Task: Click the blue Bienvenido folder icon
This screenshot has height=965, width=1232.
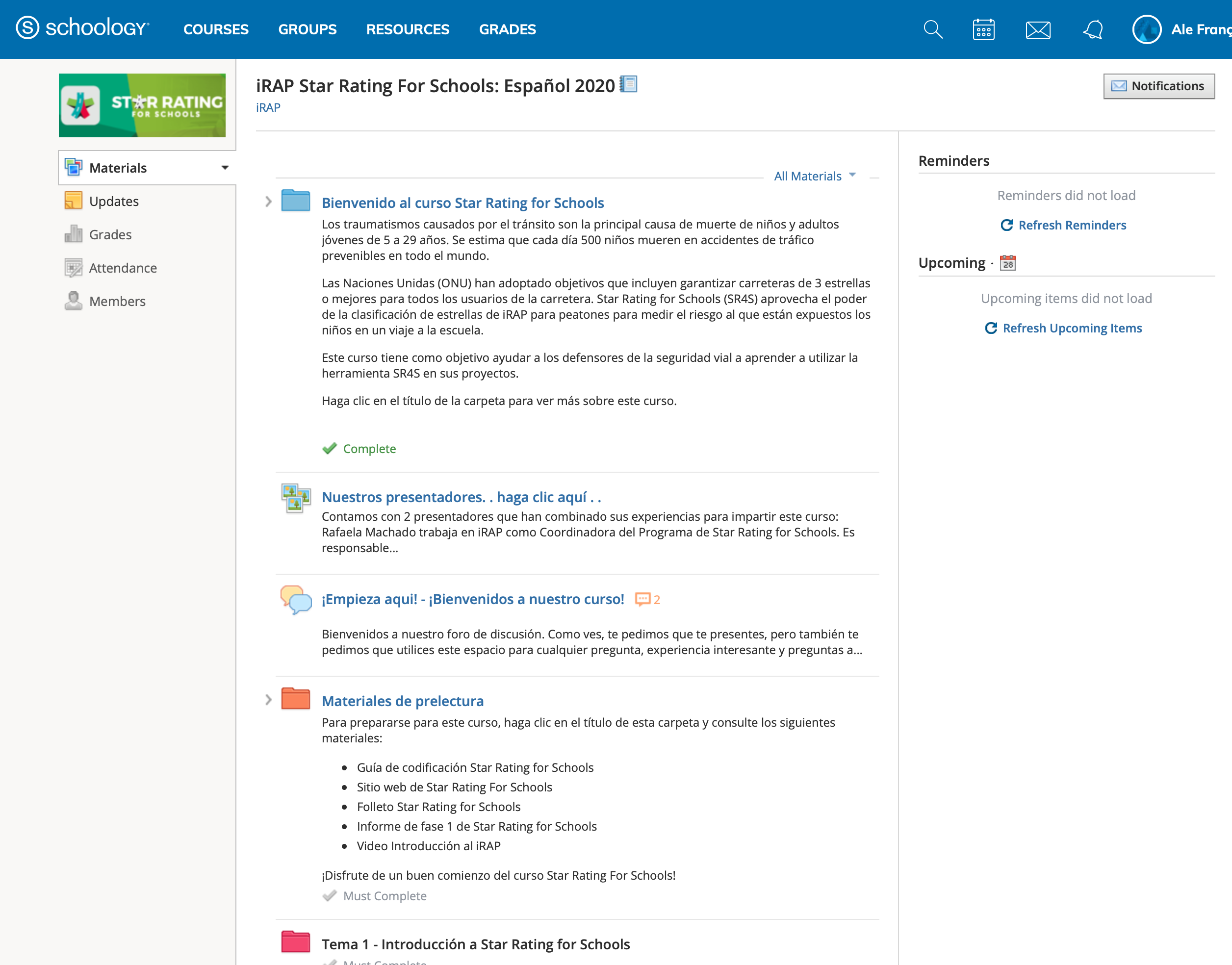Action: click(x=296, y=200)
